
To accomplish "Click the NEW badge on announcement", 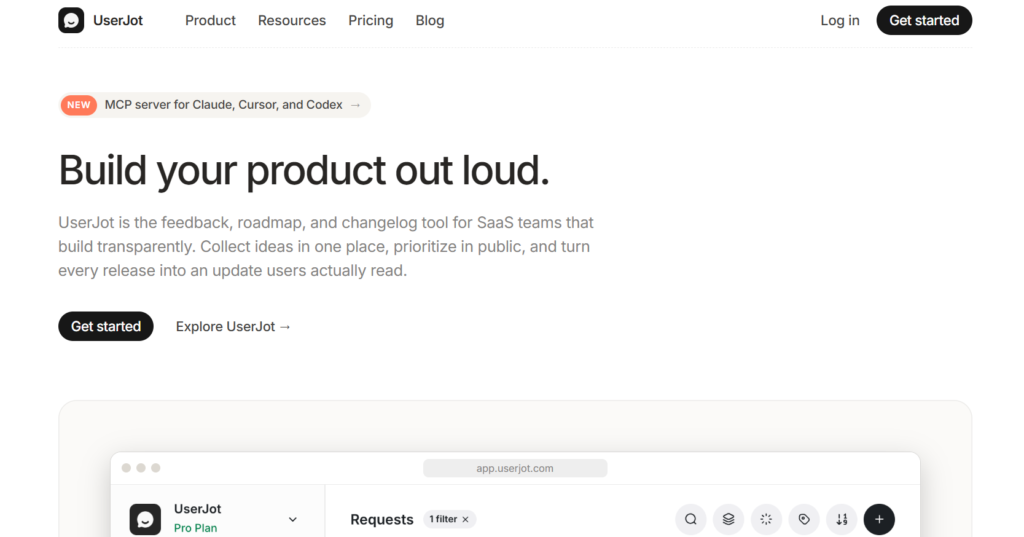I will click(79, 105).
